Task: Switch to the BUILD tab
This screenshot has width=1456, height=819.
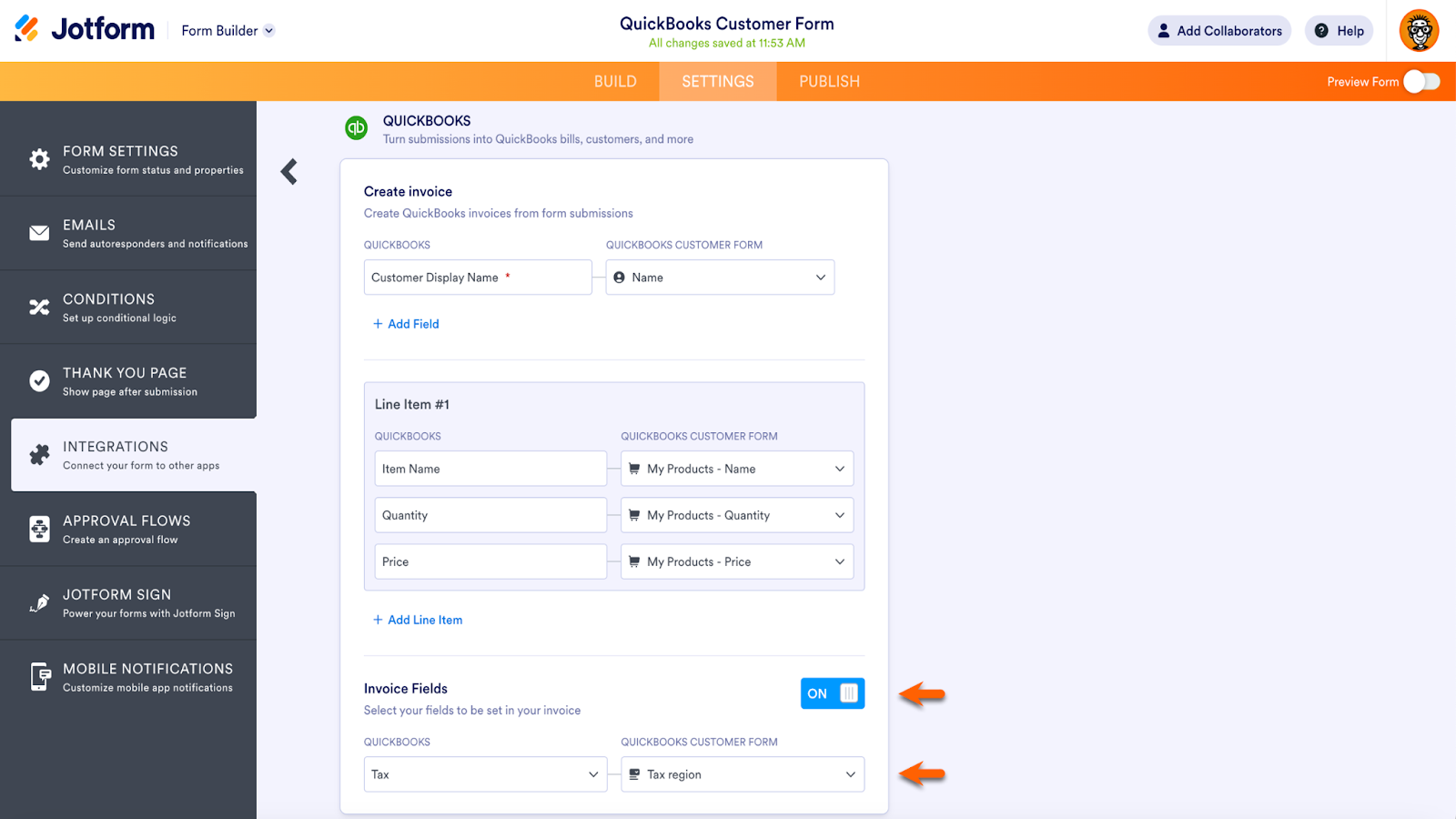Action: (x=615, y=82)
